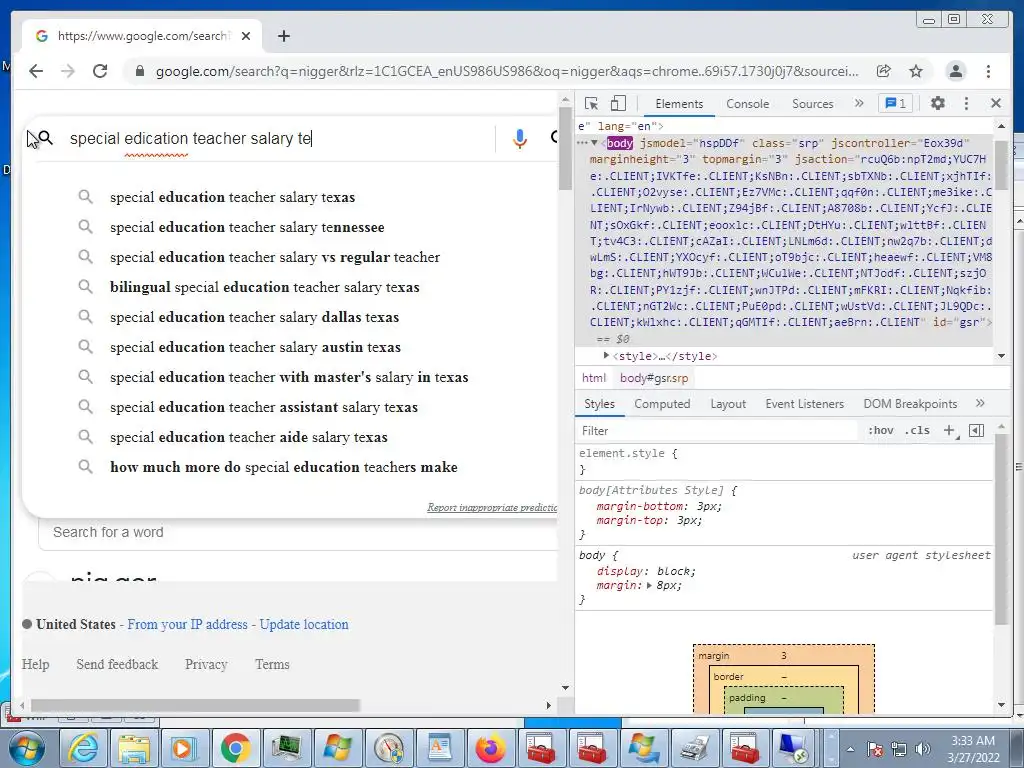1024x768 pixels.
Task: Open the DevTools issues counter badge
Action: click(x=895, y=103)
